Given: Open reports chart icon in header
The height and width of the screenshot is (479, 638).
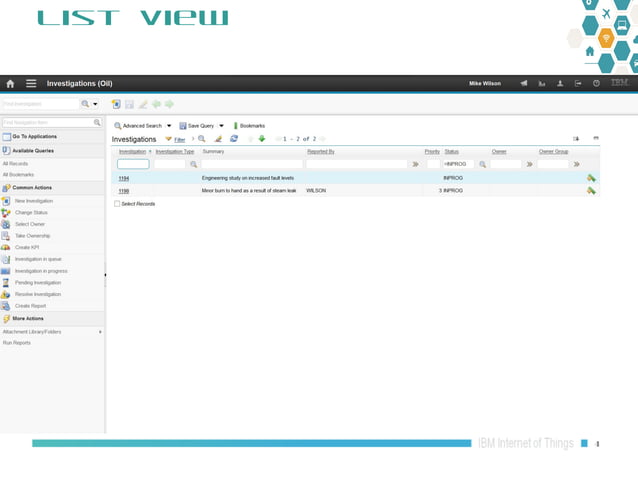Looking at the screenshot, I should pyautogui.click(x=542, y=83).
